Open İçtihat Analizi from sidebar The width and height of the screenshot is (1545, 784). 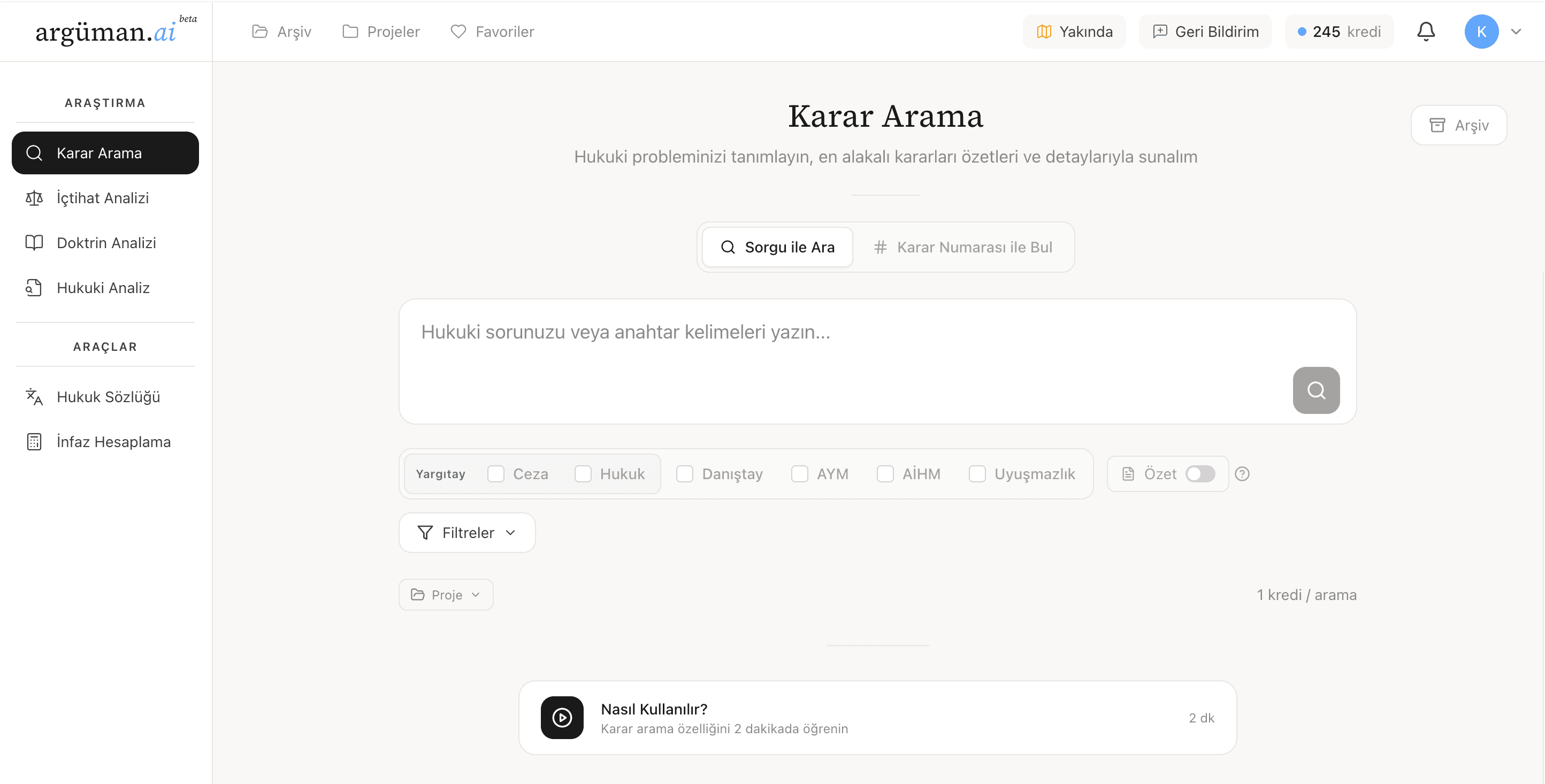click(x=105, y=198)
